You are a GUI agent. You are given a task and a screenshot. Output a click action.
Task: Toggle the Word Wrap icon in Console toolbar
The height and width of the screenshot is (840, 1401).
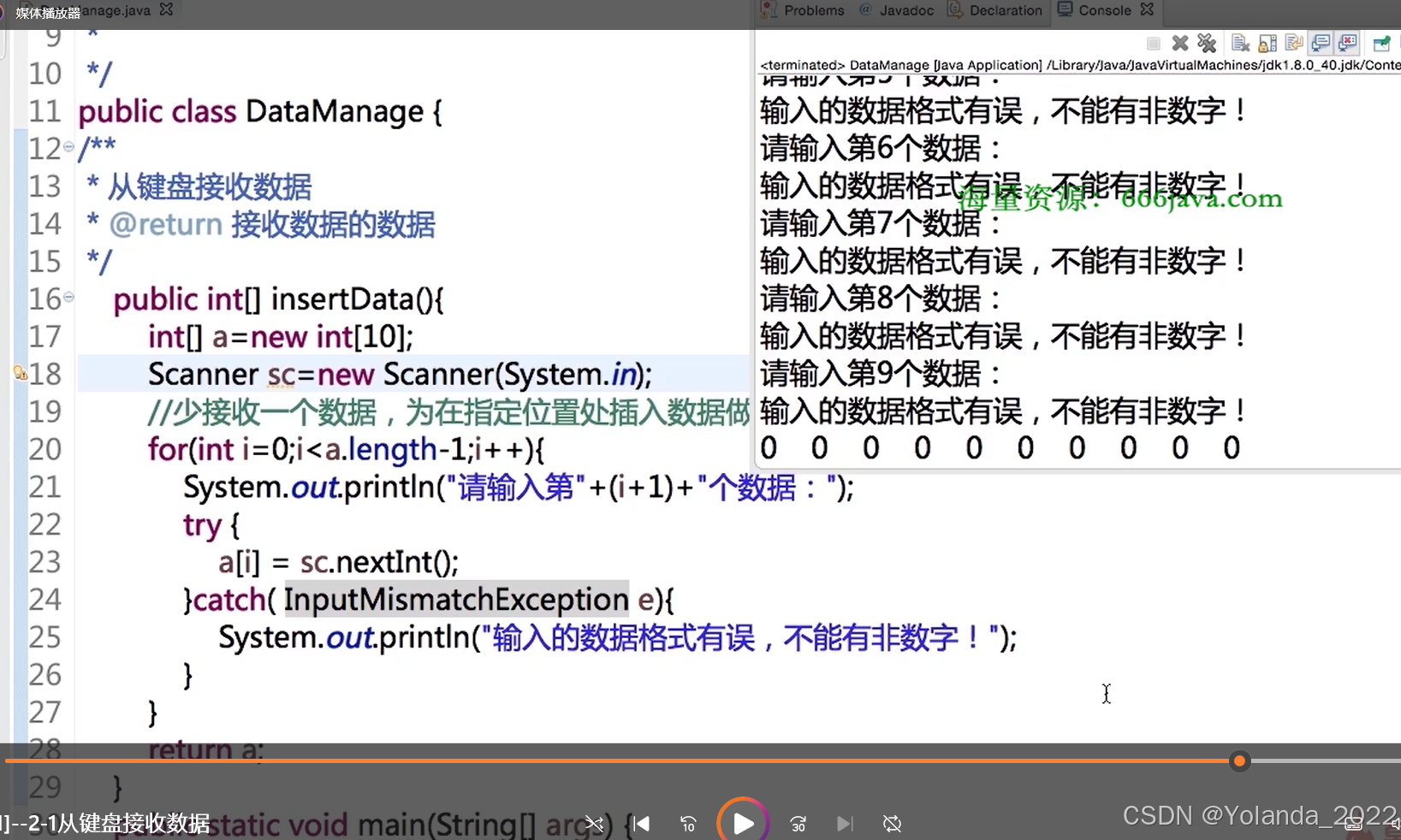tap(1294, 43)
